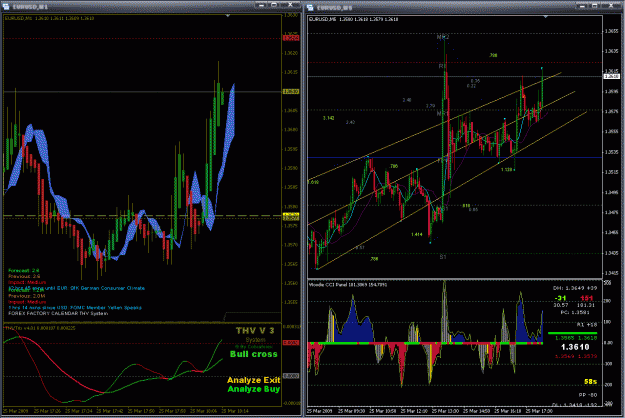The image size is (625, 418).
Task: Click the 'THV V 3' system label
Action: 255,331
